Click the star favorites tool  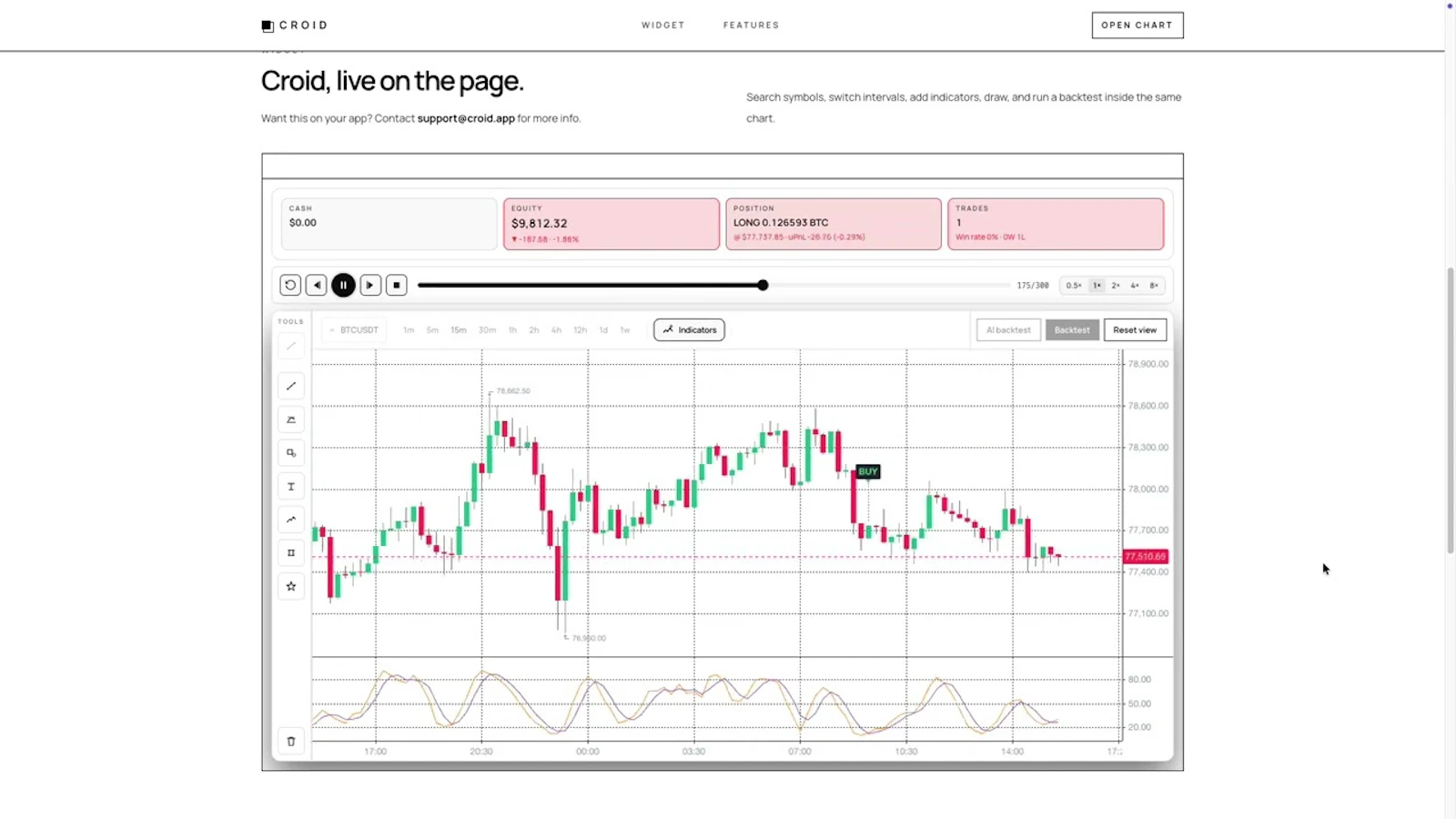pyautogui.click(x=291, y=586)
